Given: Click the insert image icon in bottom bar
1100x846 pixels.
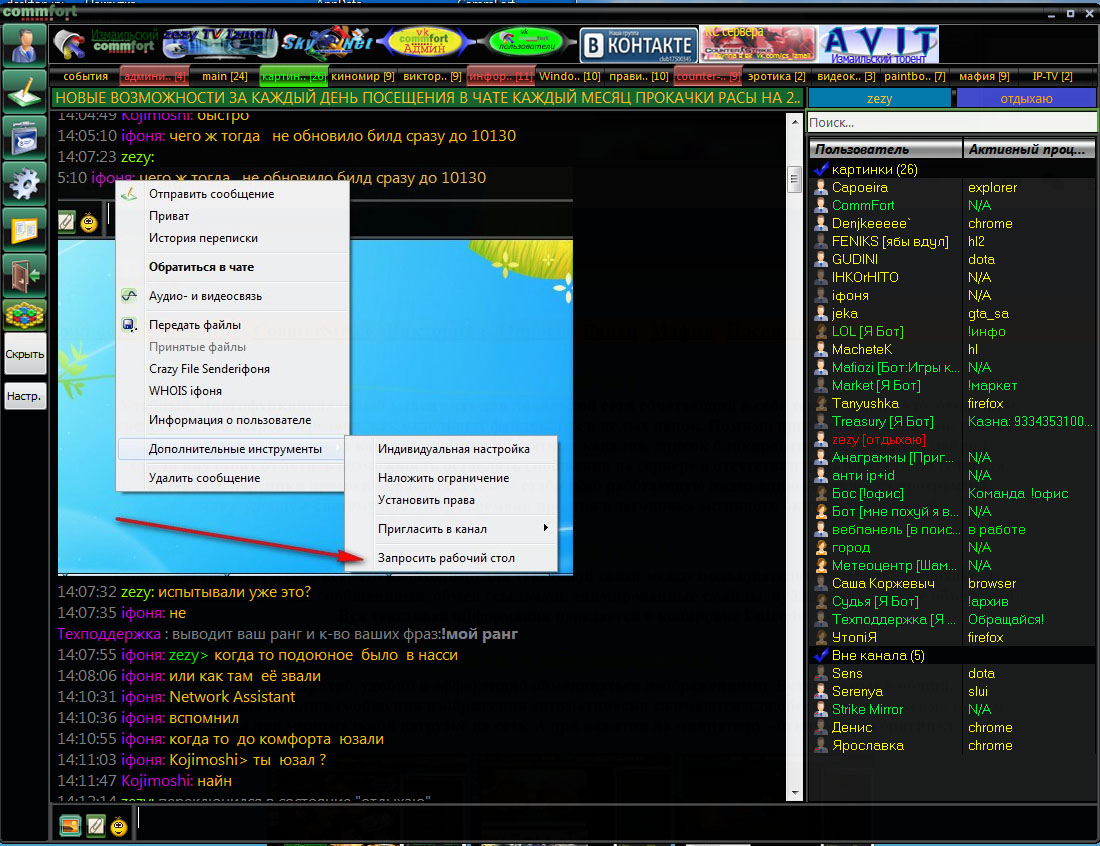Looking at the screenshot, I should pos(70,825).
